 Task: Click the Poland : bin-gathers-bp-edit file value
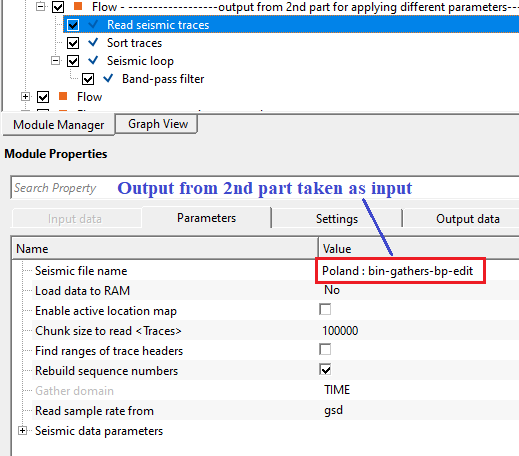[397, 271]
